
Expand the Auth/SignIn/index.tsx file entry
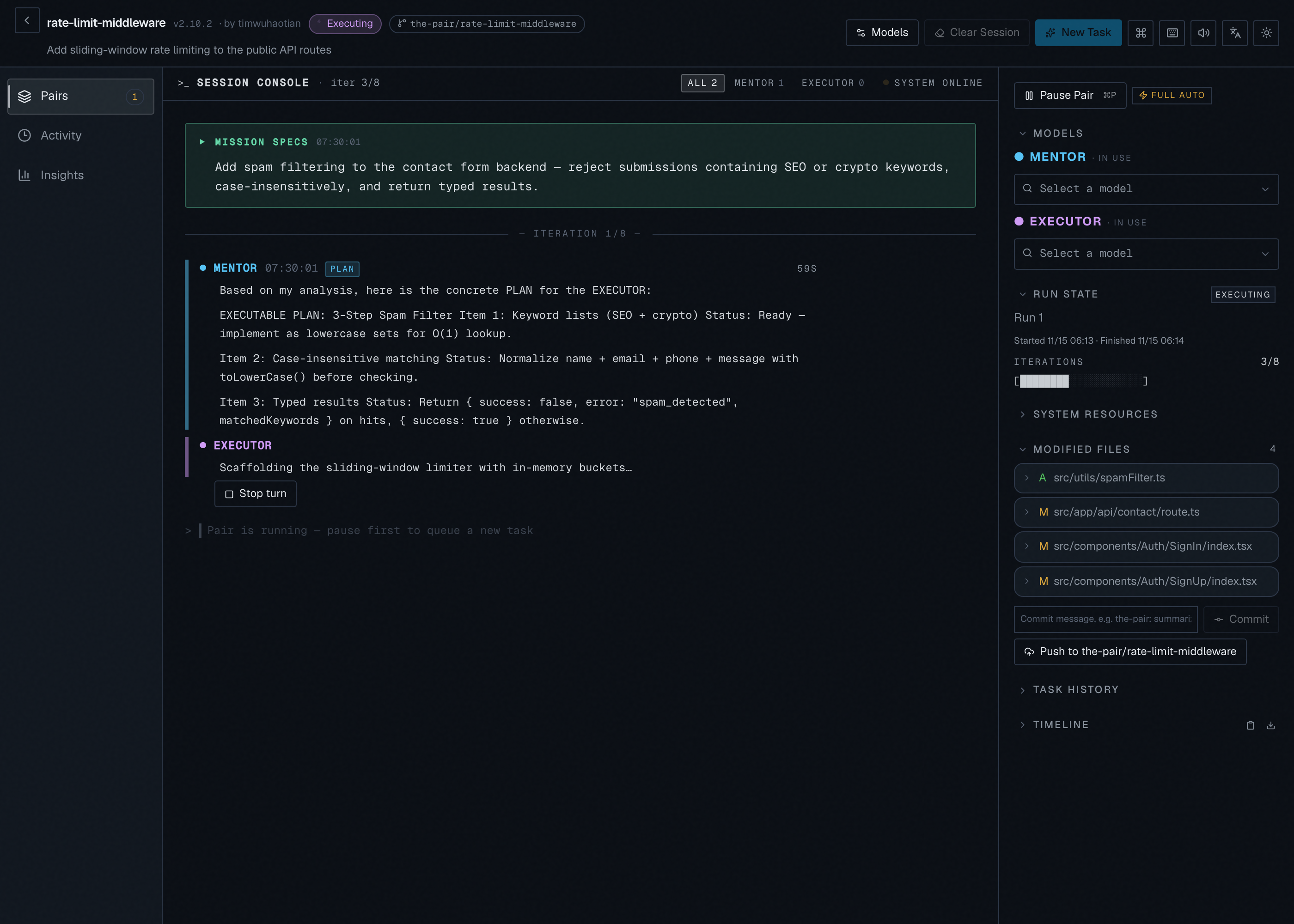click(x=1146, y=546)
